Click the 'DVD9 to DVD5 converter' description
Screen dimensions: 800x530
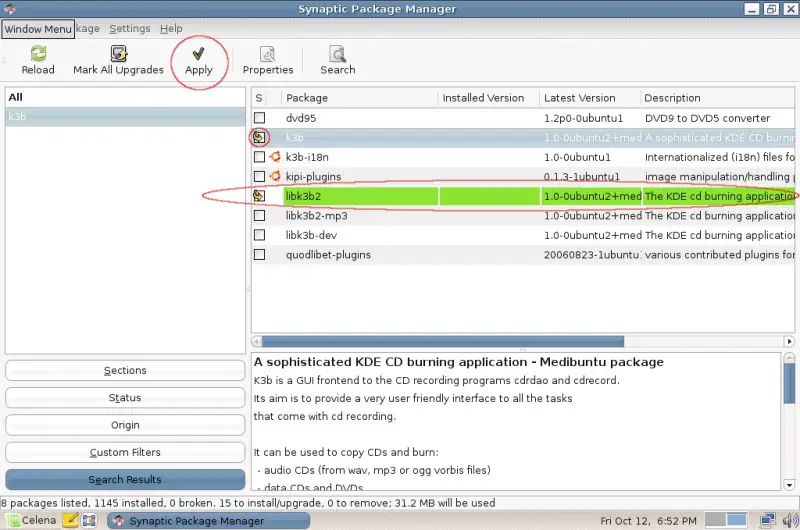(707, 118)
